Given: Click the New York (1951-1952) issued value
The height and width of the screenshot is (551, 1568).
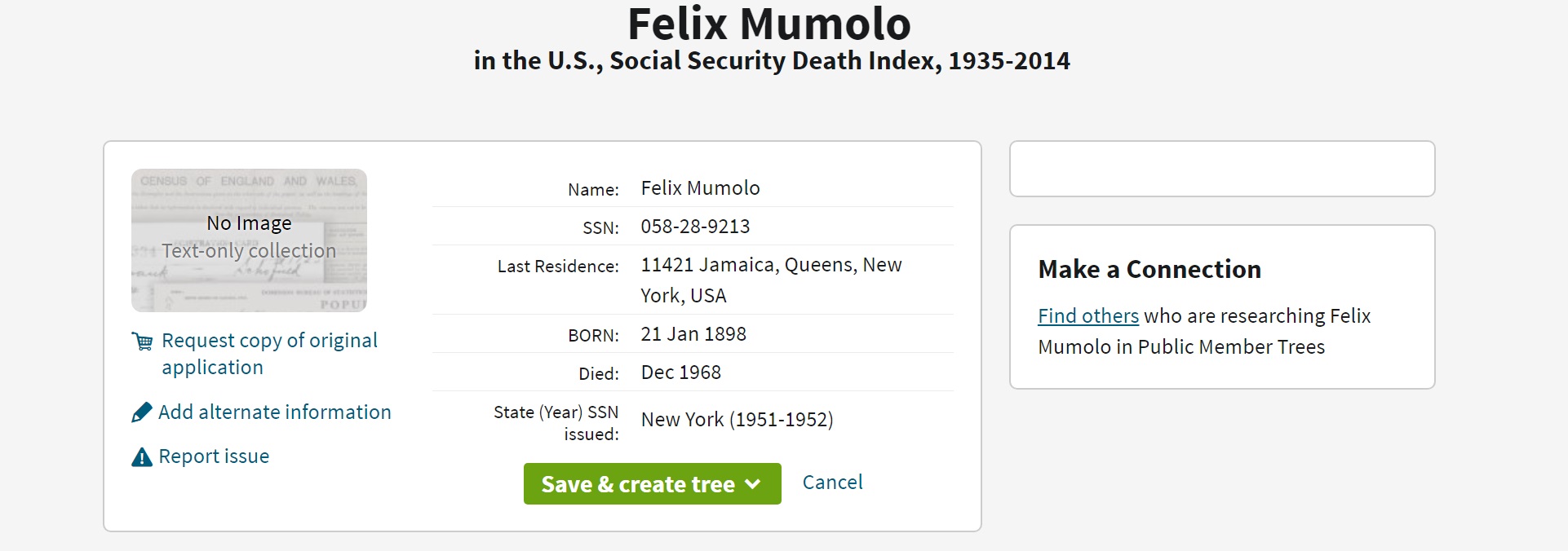Looking at the screenshot, I should 737,420.
